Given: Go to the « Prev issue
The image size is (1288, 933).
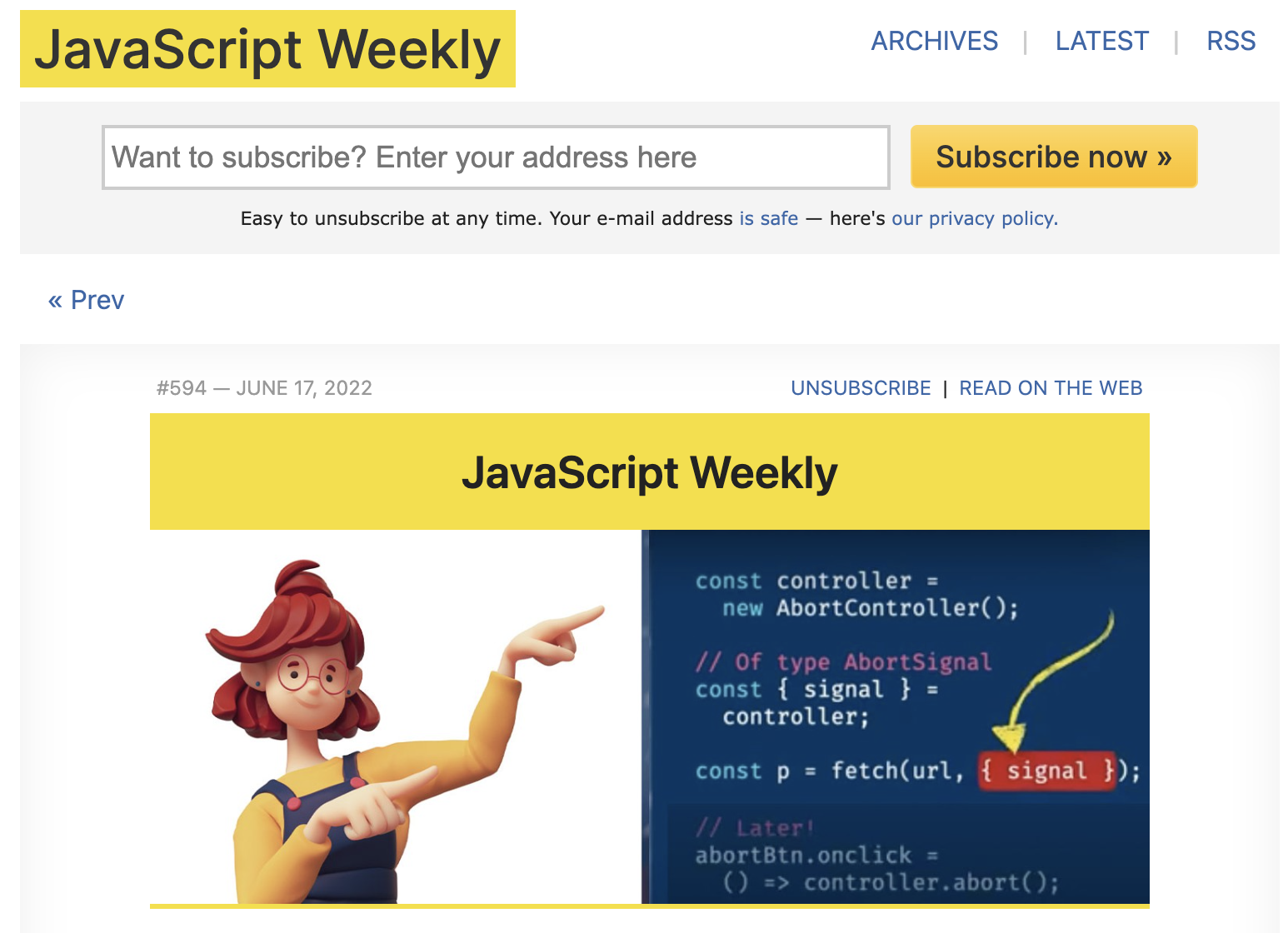Looking at the screenshot, I should [x=86, y=300].
